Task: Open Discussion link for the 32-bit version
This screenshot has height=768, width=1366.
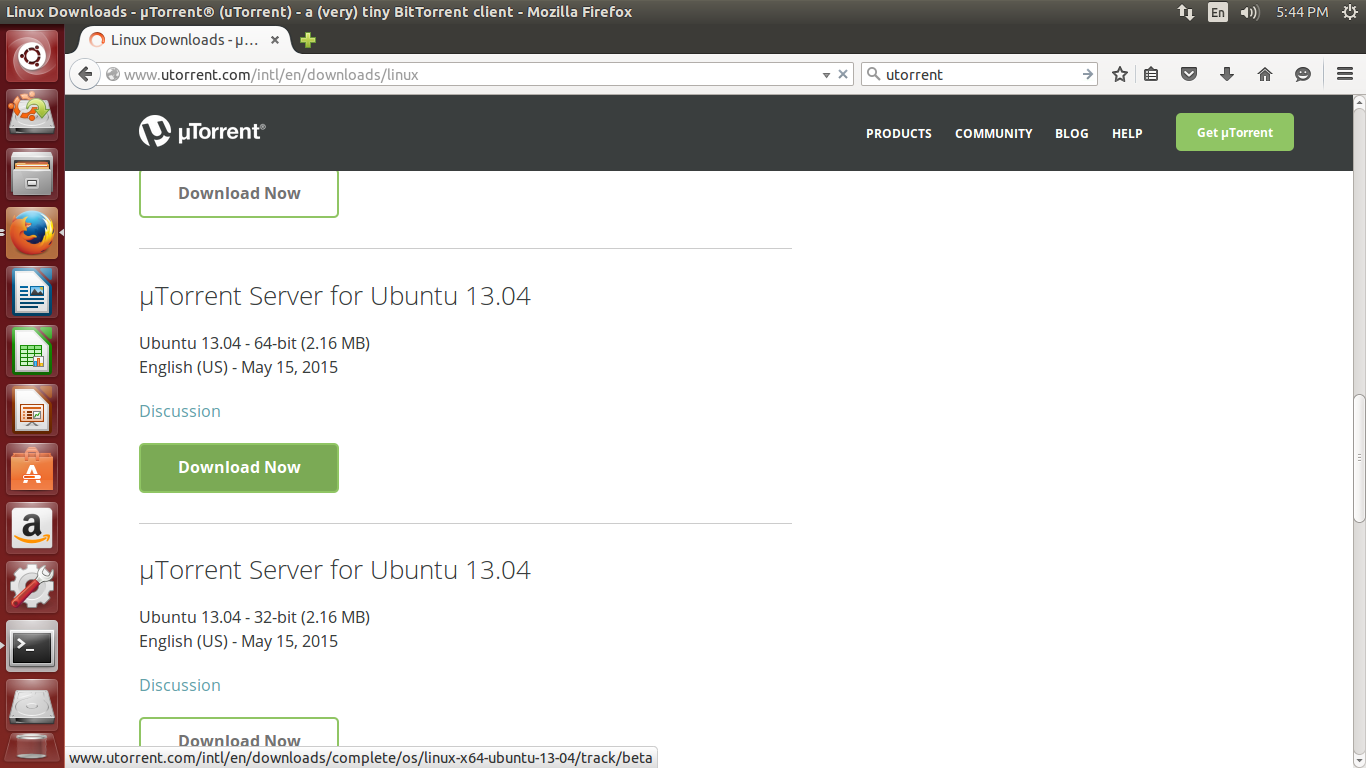Action: pyautogui.click(x=180, y=685)
